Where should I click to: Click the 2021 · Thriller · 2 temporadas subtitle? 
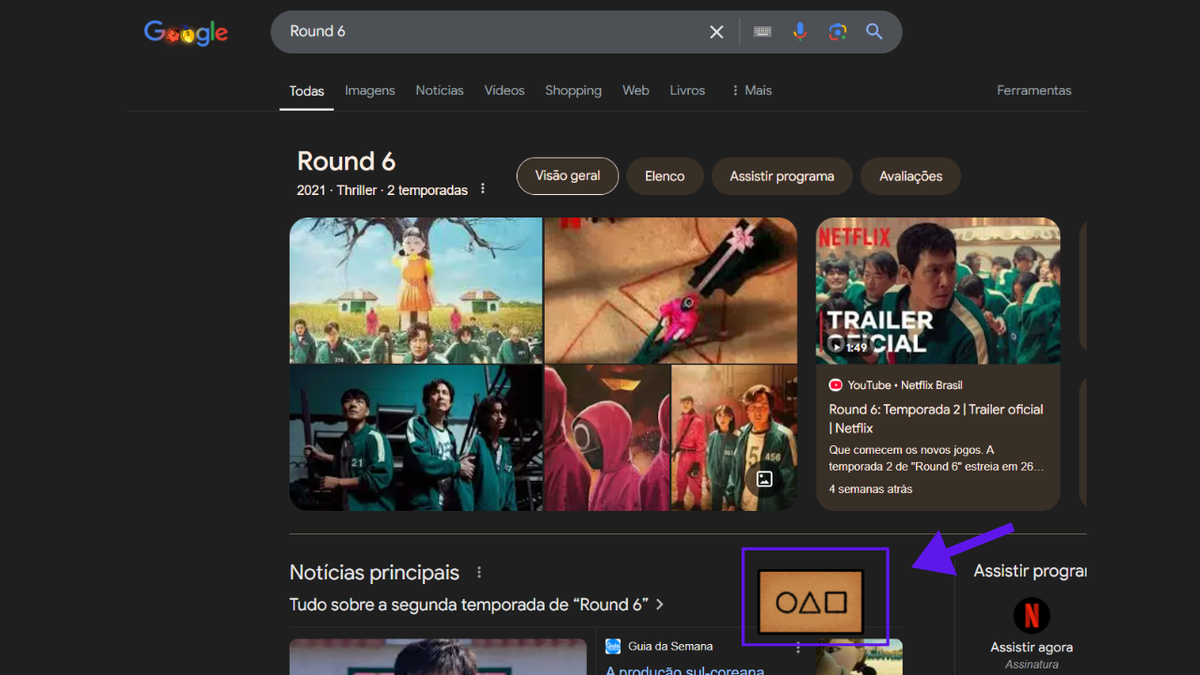[382, 190]
